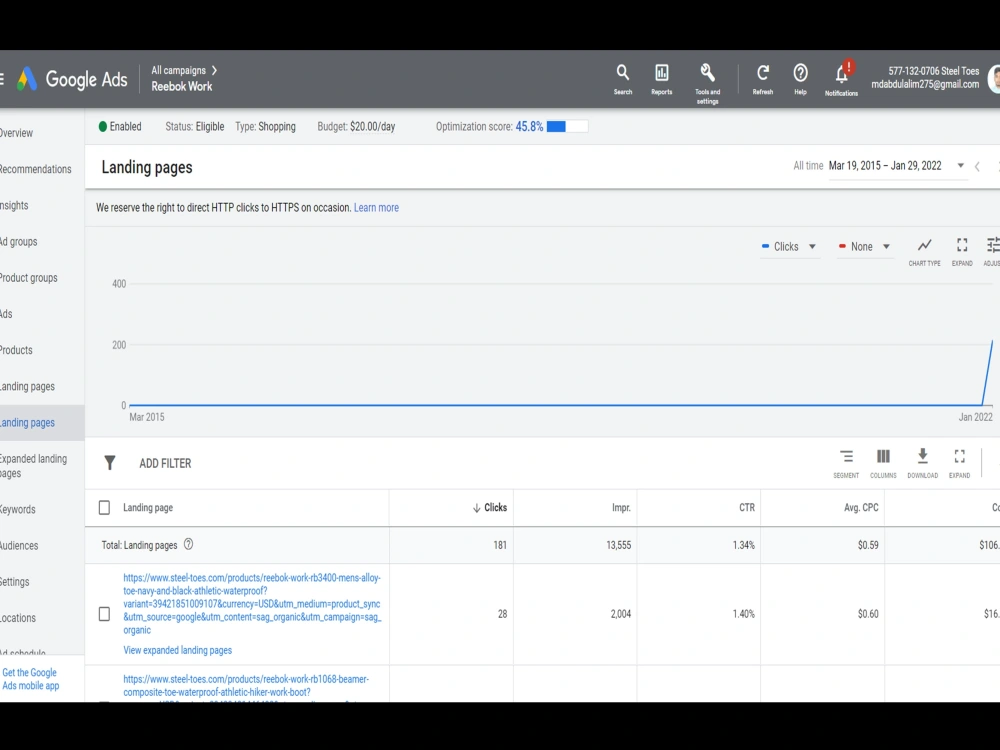This screenshot has height=750, width=1000.
Task: Open Overview in the sidebar
Action: 16,133
